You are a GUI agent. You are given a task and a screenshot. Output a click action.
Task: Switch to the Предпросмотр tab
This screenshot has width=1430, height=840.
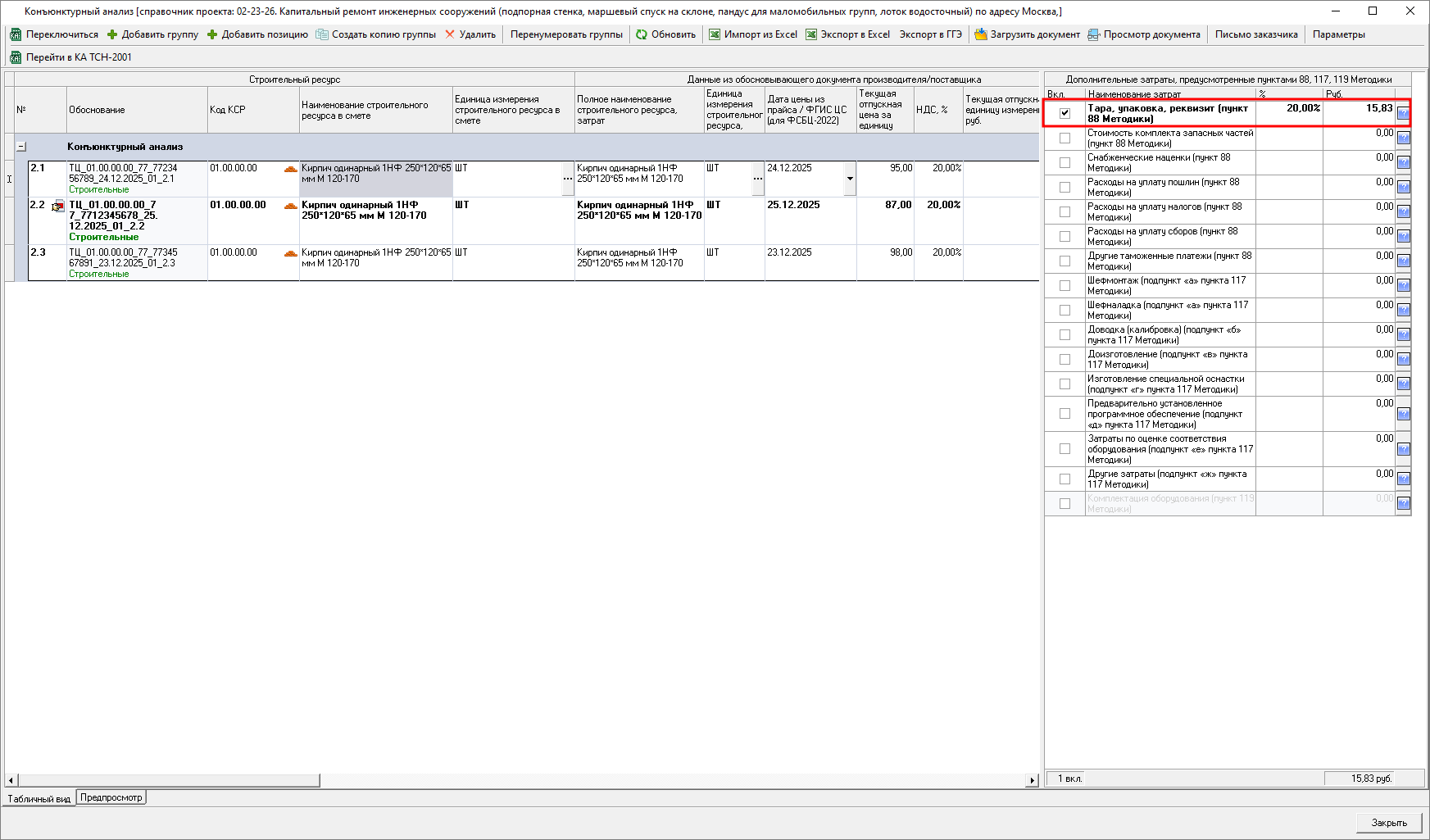pos(111,797)
